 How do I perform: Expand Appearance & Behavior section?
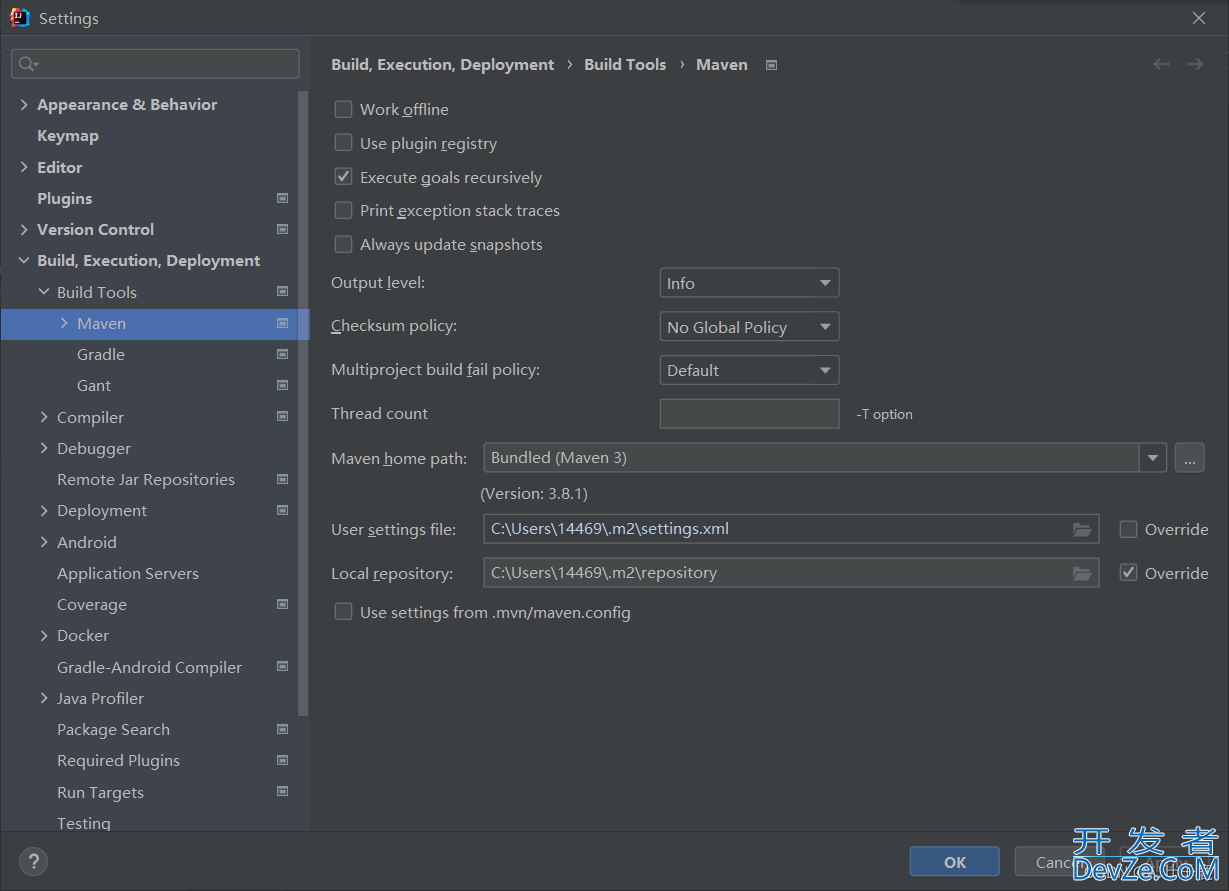tap(24, 104)
